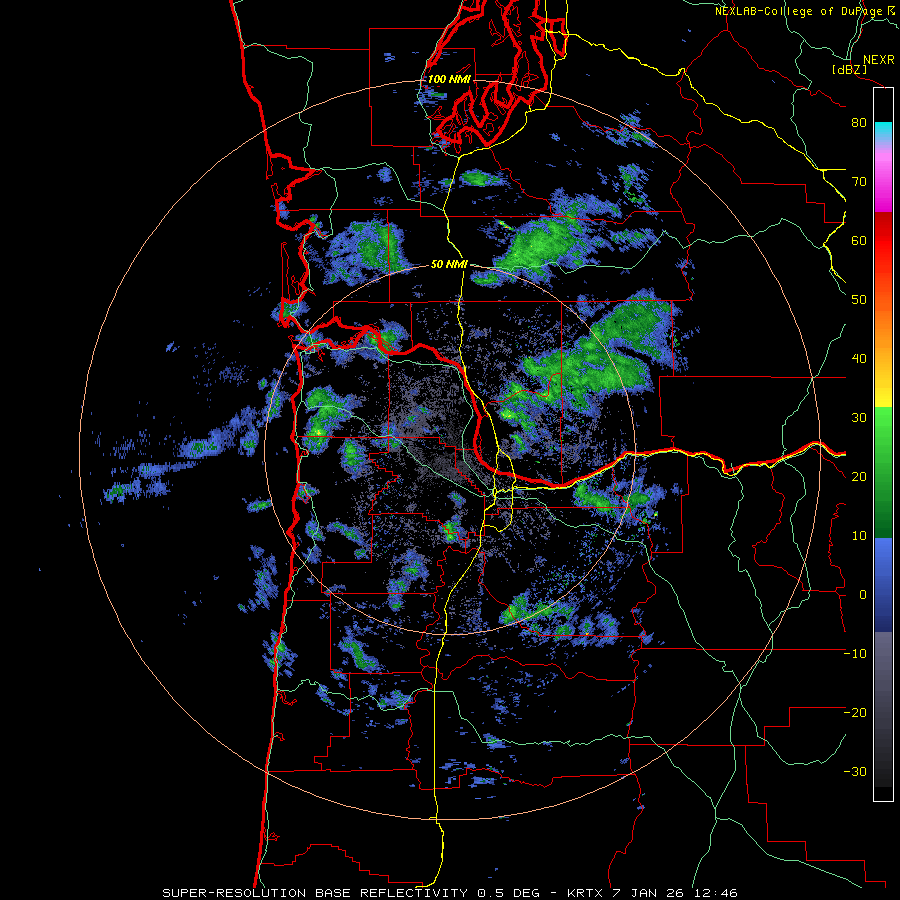Click the -30 value on the dBZ scale
The height and width of the screenshot is (900, 900).
855,771
